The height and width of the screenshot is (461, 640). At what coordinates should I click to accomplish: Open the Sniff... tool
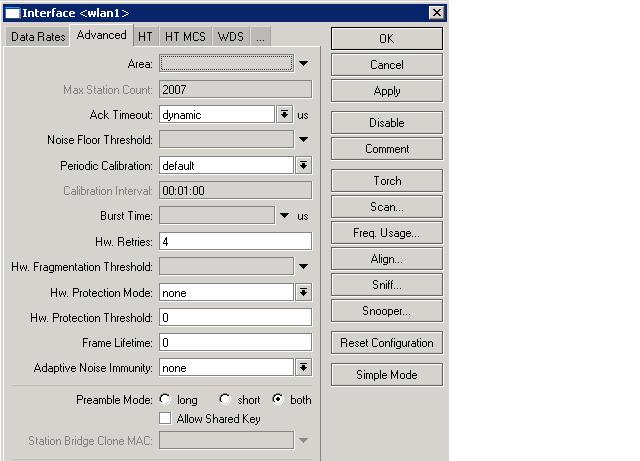click(387, 285)
